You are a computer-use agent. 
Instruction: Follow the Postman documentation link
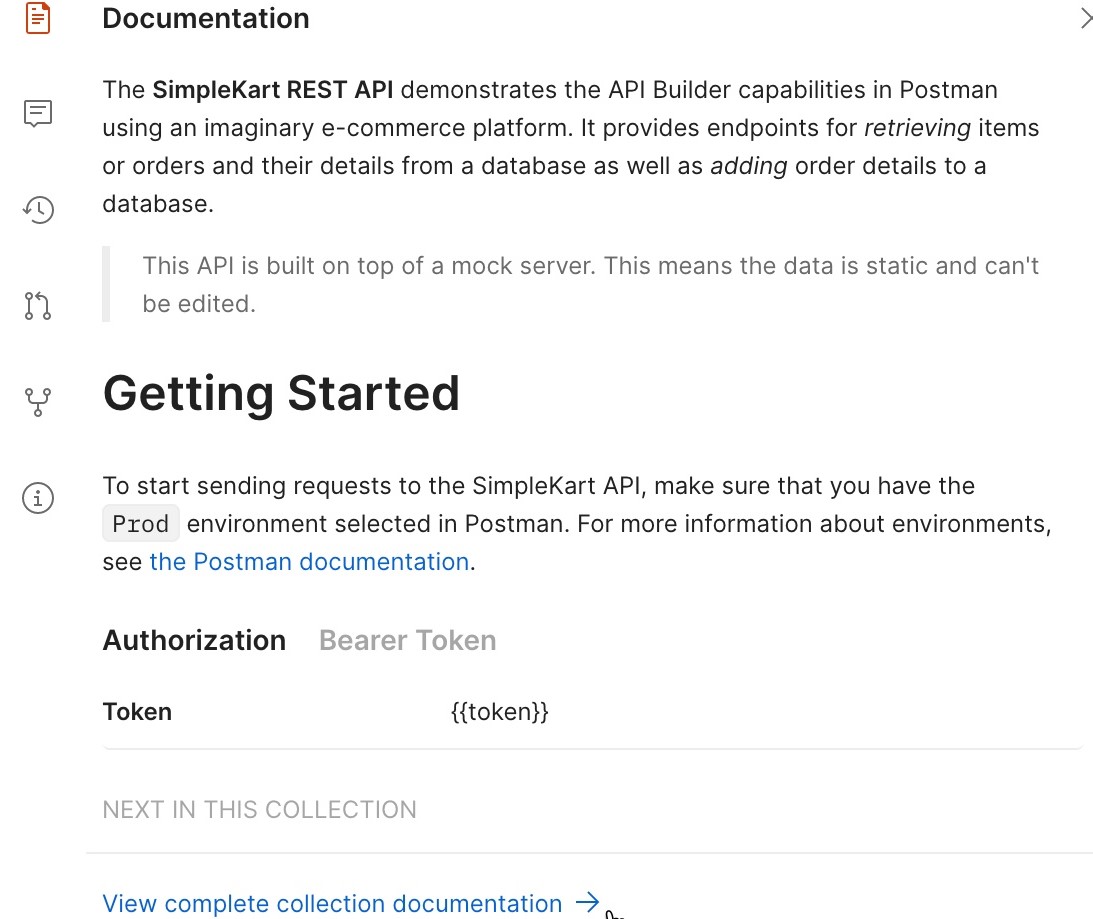(x=309, y=562)
